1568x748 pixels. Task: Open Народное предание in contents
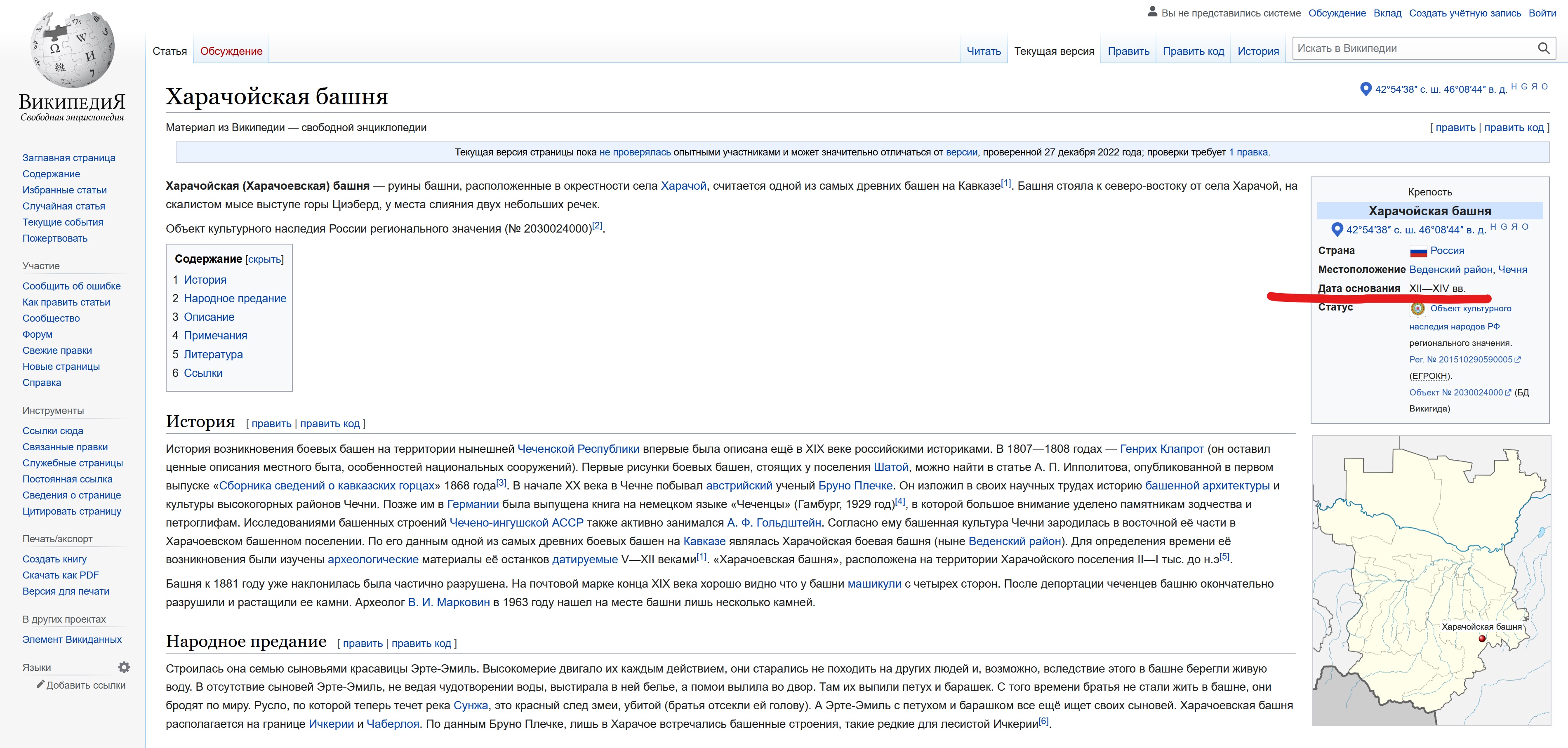[x=235, y=298]
